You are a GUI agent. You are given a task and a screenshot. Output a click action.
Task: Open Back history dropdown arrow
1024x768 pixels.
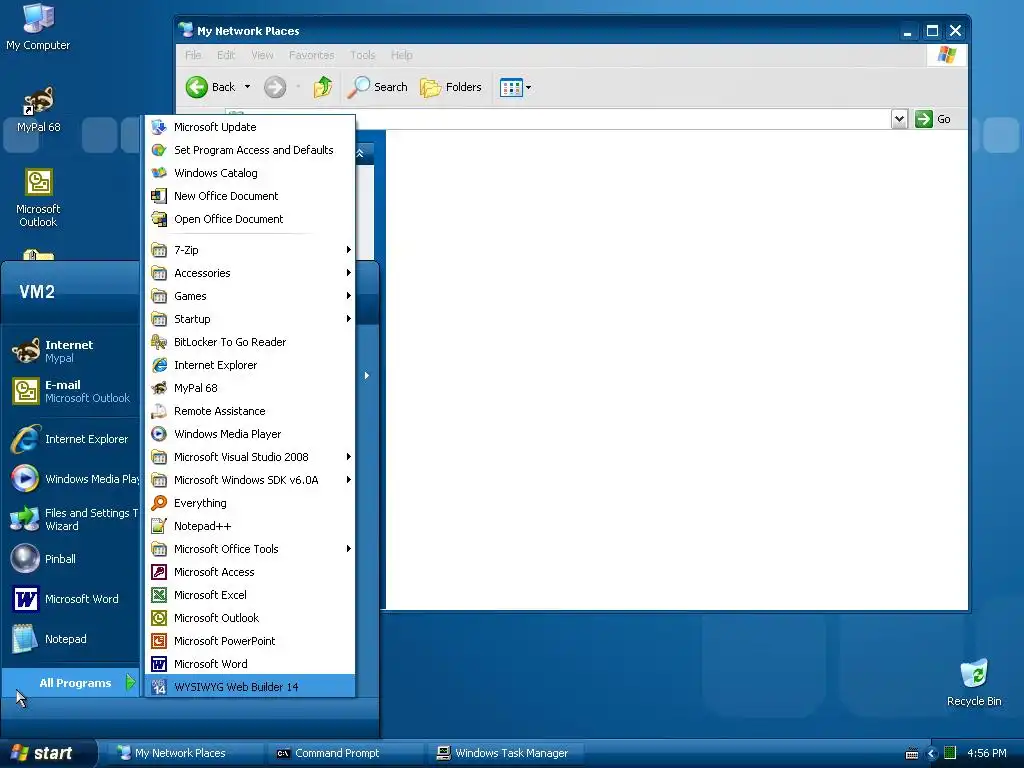pos(248,87)
